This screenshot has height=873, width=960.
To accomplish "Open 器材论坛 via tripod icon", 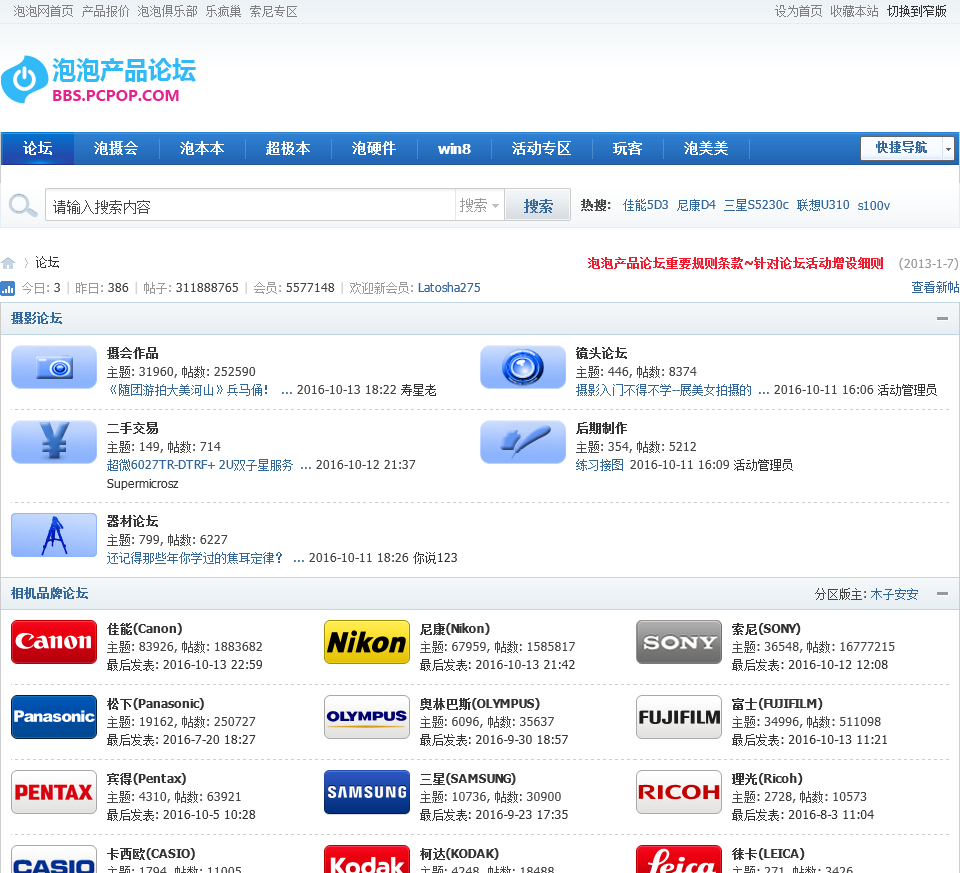I will click(54, 535).
